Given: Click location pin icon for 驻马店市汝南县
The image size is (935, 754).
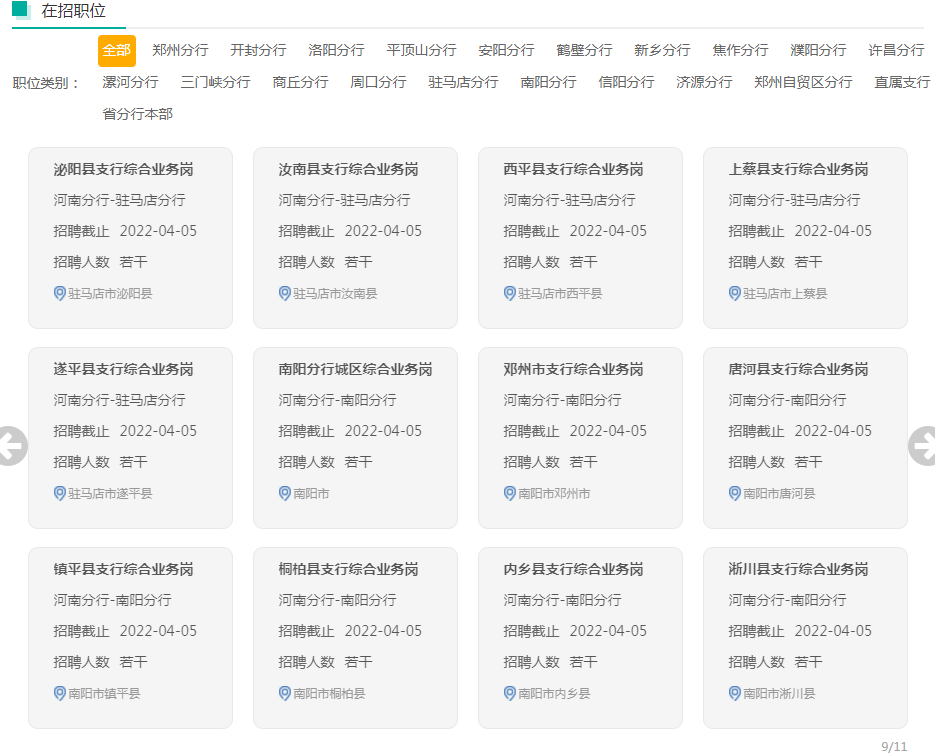Looking at the screenshot, I should click(284, 293).
